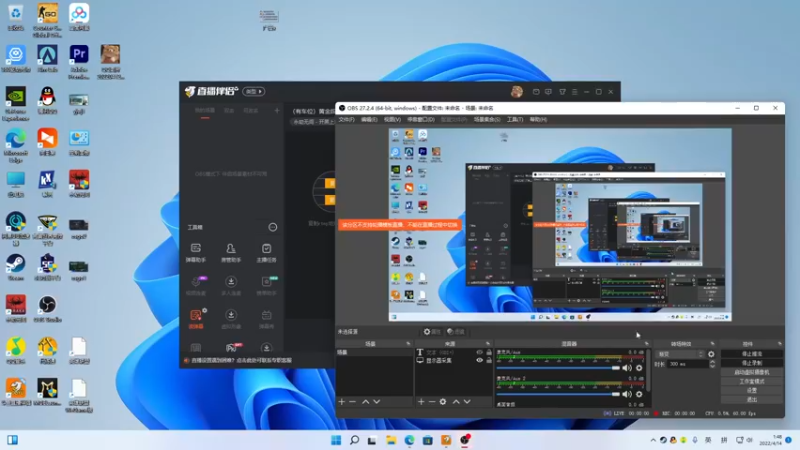Click the transition duration stepper arrows
This screenshot has width=800, height=450.
point(712,364)
